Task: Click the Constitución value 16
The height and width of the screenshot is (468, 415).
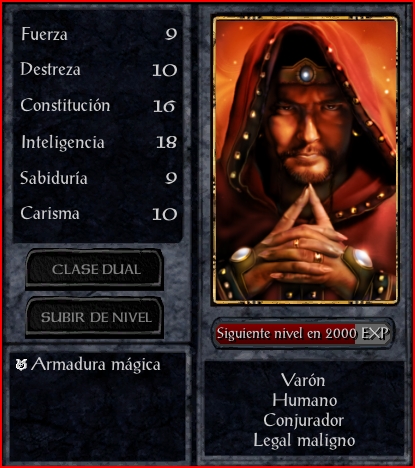Action: pyautogui.click(x=164, y=106)
